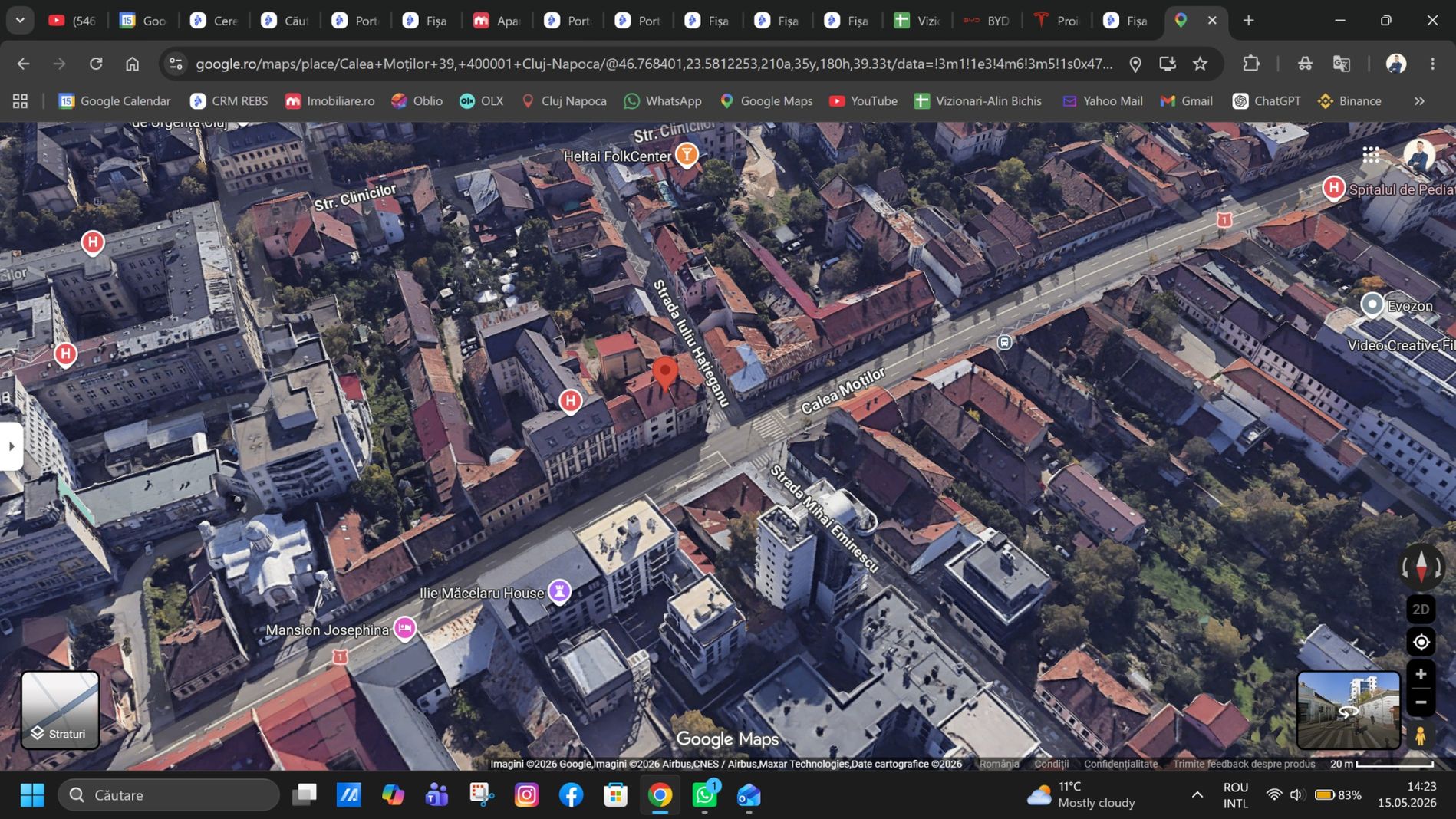Click the Evozon place marker

click(x=1372, y=305)
